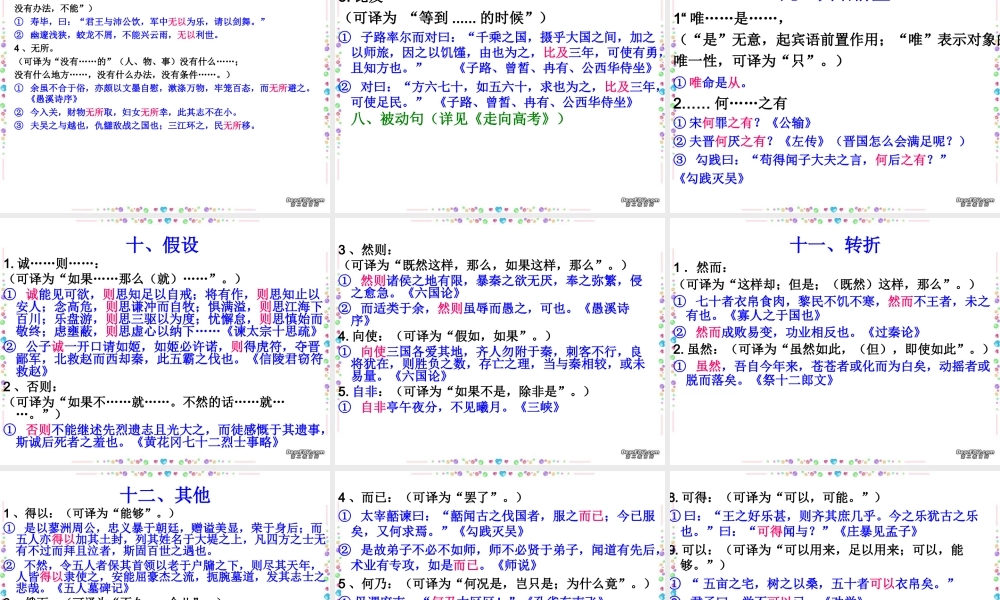Open the slide titled 十一、转折

(x=835, y=342)
